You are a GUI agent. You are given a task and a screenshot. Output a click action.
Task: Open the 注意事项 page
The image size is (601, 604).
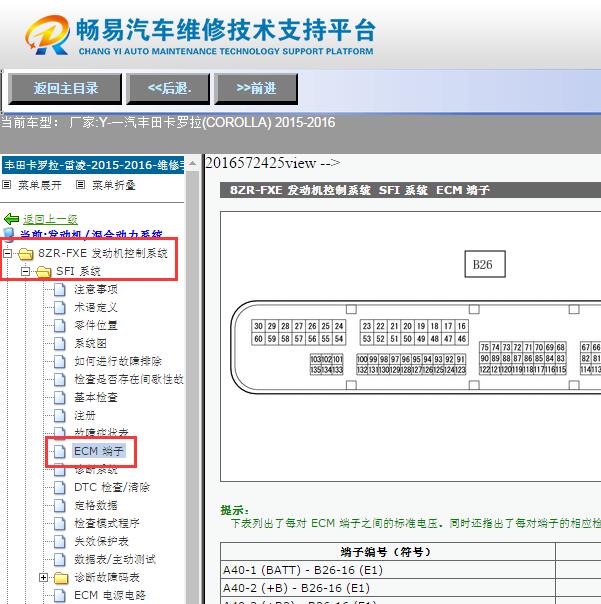[x=96, y=289]
